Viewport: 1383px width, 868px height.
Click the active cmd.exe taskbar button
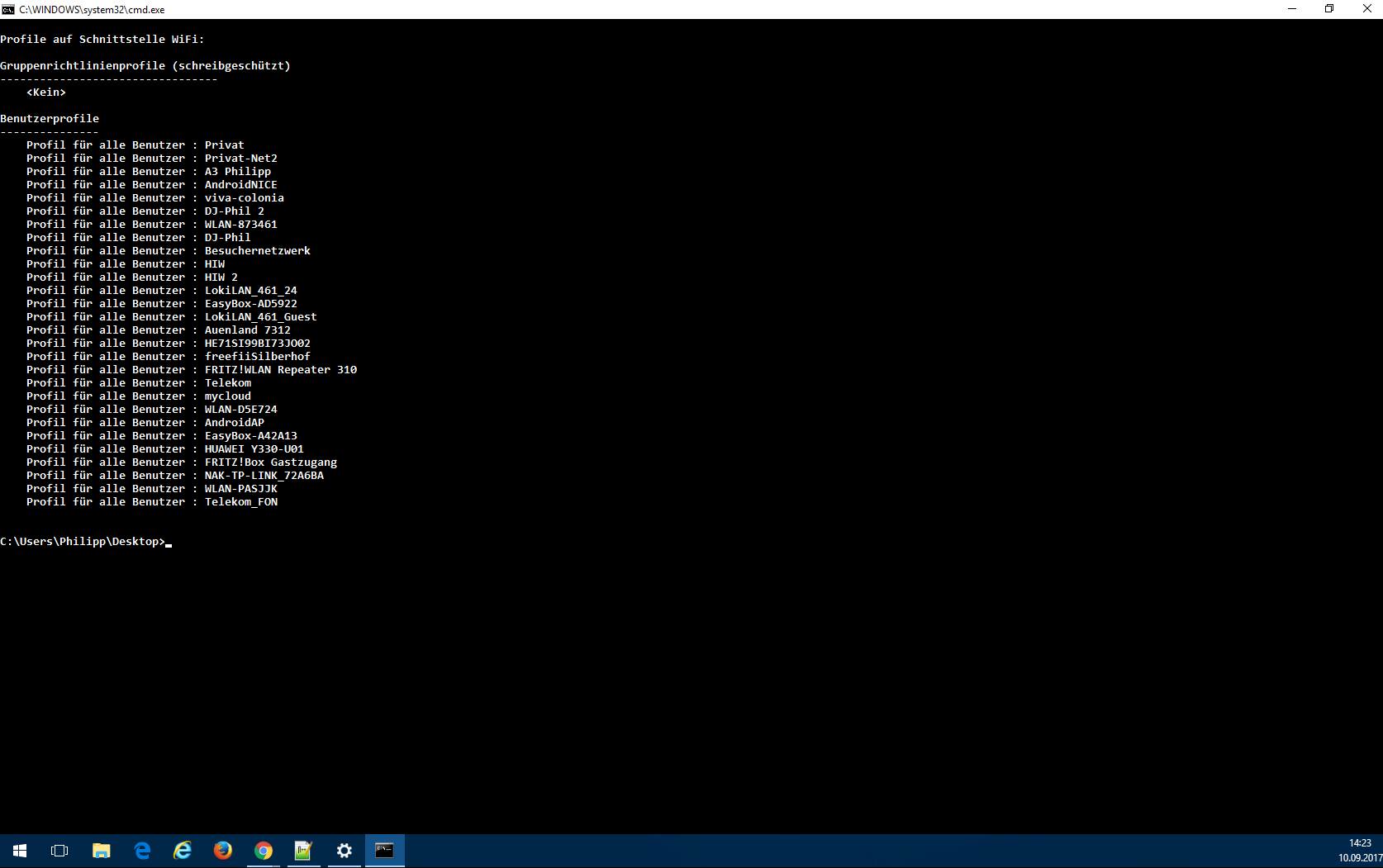pos(385,851)
